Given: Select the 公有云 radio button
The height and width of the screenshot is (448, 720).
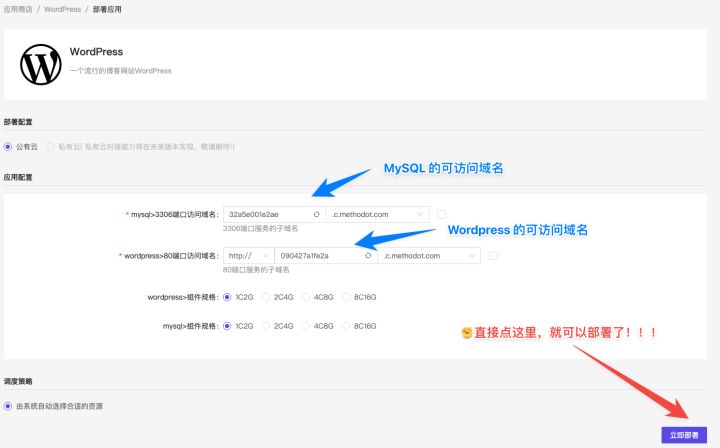Looking at the screenshot, I should [7, 147].
